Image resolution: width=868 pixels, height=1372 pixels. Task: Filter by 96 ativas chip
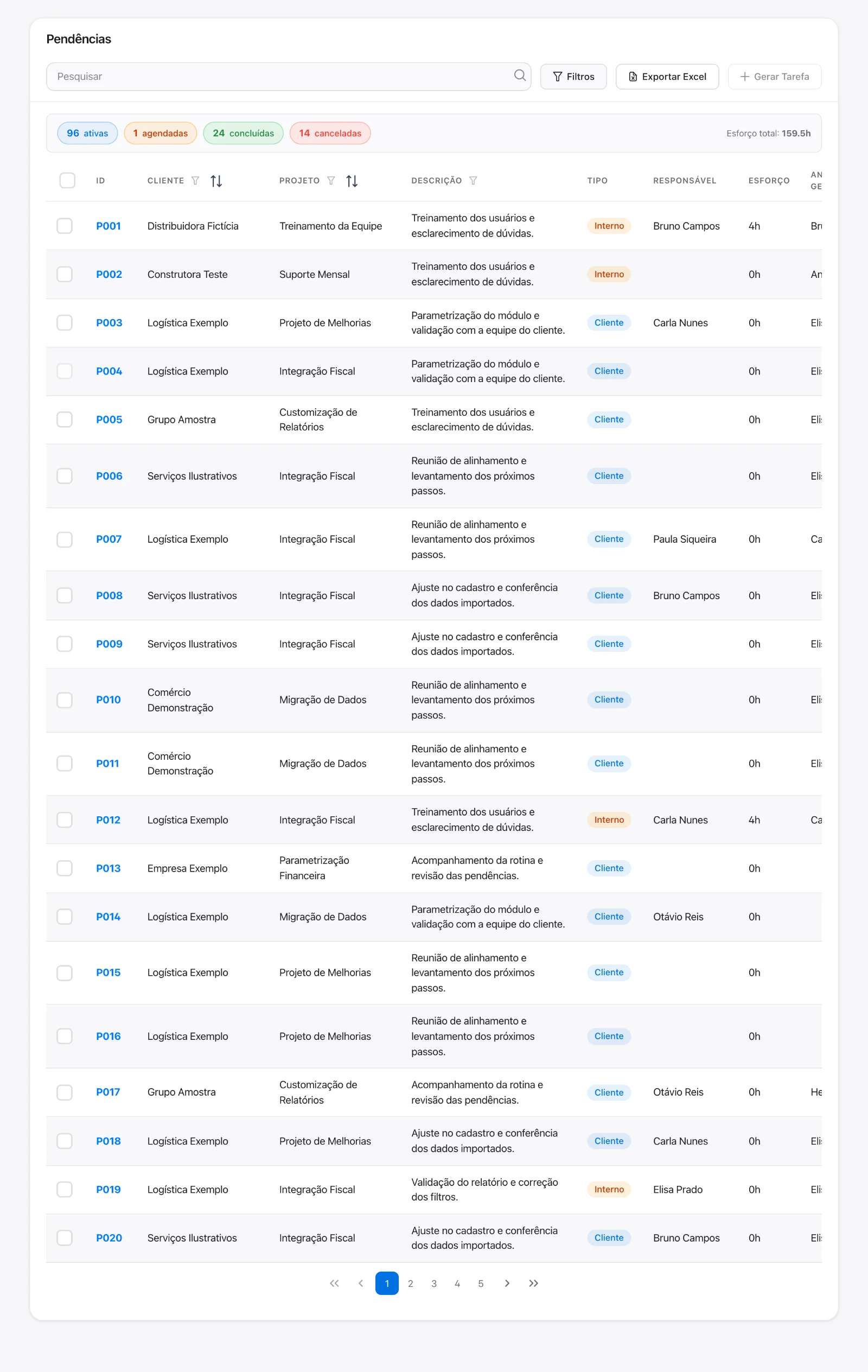(x=87, y=133)
